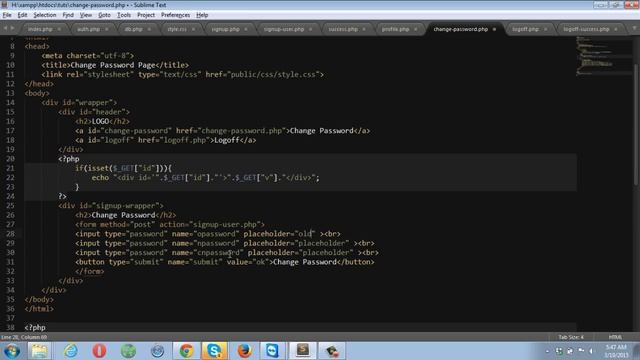640x360 pixels.
Task: Close the signup.php tab
Action: (x=246, y=29)
